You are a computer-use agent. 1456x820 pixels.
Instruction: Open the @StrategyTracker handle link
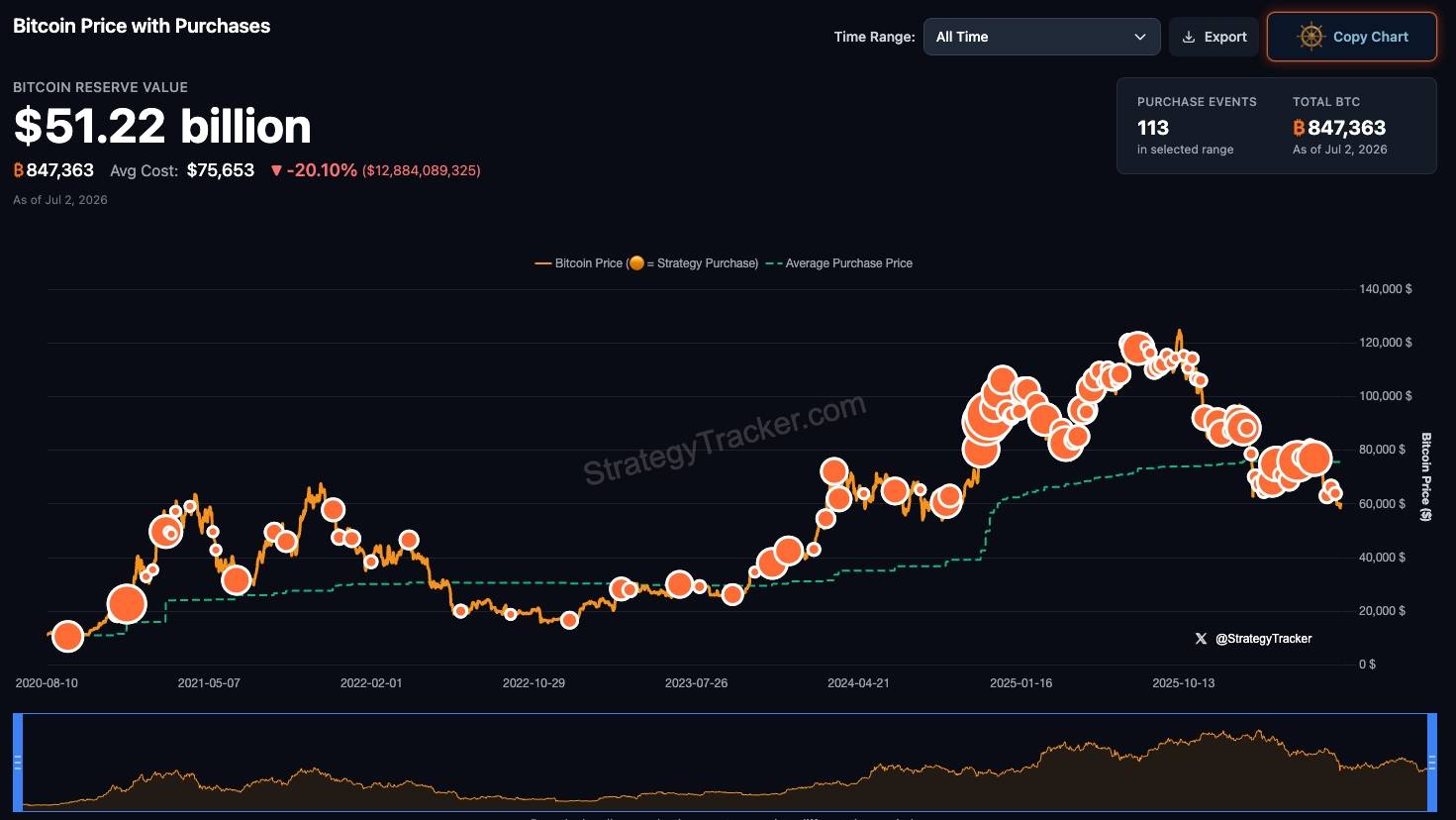coord(1263,639)
